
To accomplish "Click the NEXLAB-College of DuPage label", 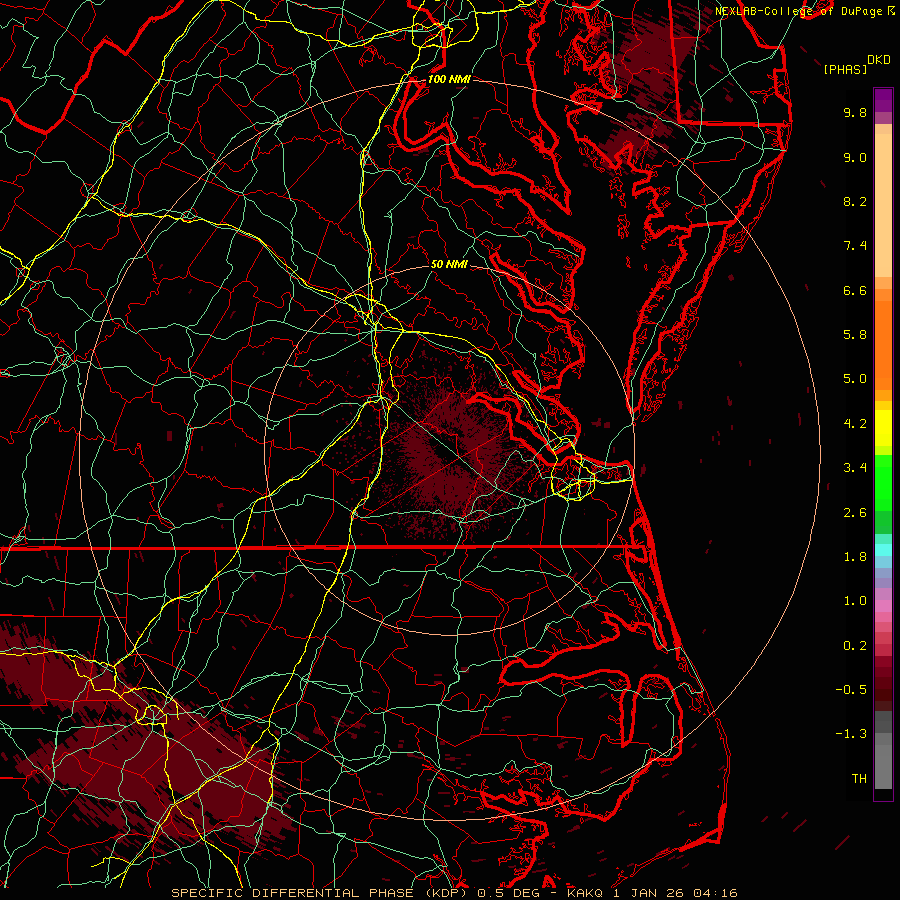I will (801, 11).
